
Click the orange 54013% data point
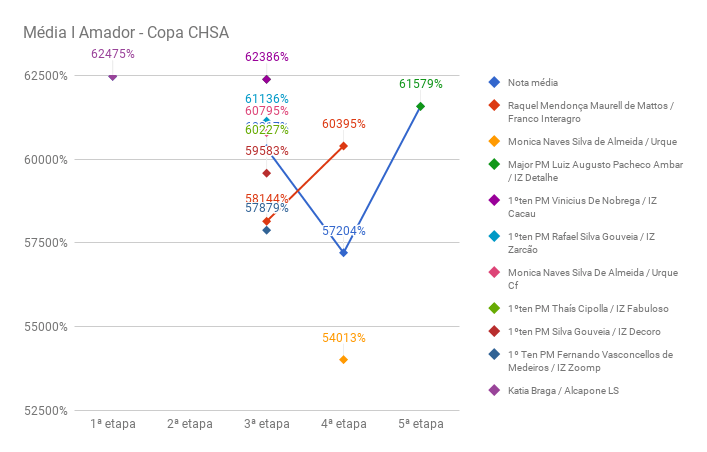(x=343, y=360)
